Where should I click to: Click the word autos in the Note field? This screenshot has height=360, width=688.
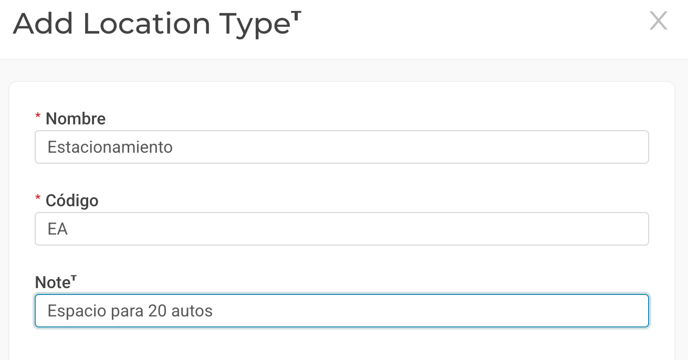[192, 311]
